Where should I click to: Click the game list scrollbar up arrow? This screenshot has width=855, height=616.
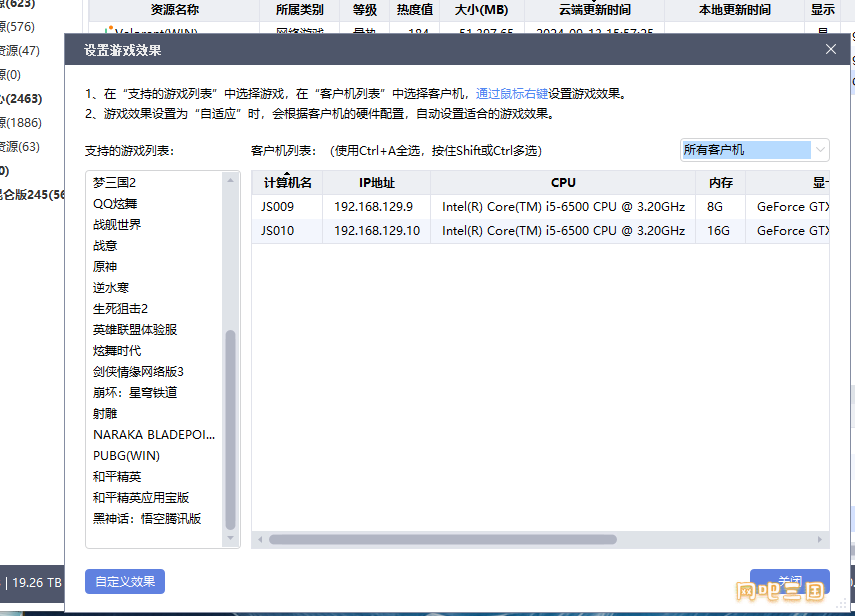pos(230,180)
